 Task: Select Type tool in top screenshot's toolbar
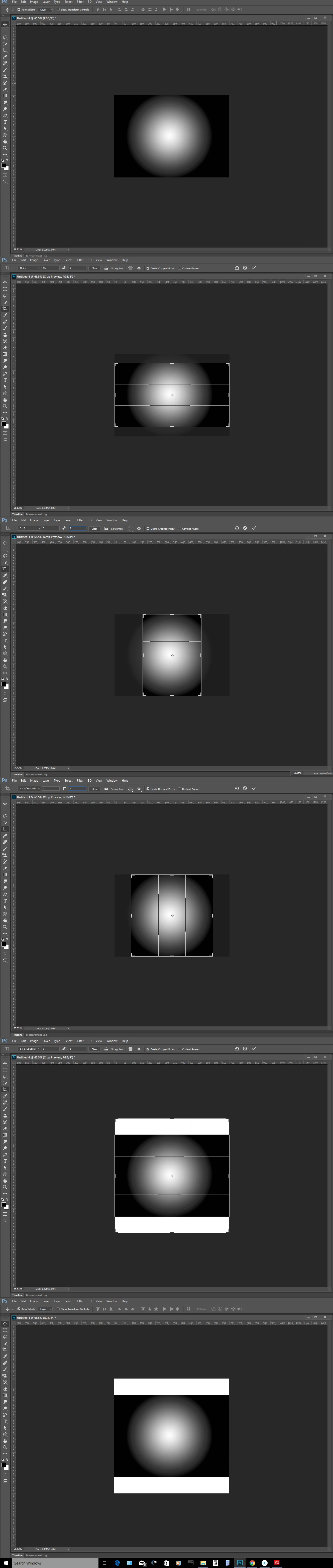pyautogui.click(x=5, y=122)
